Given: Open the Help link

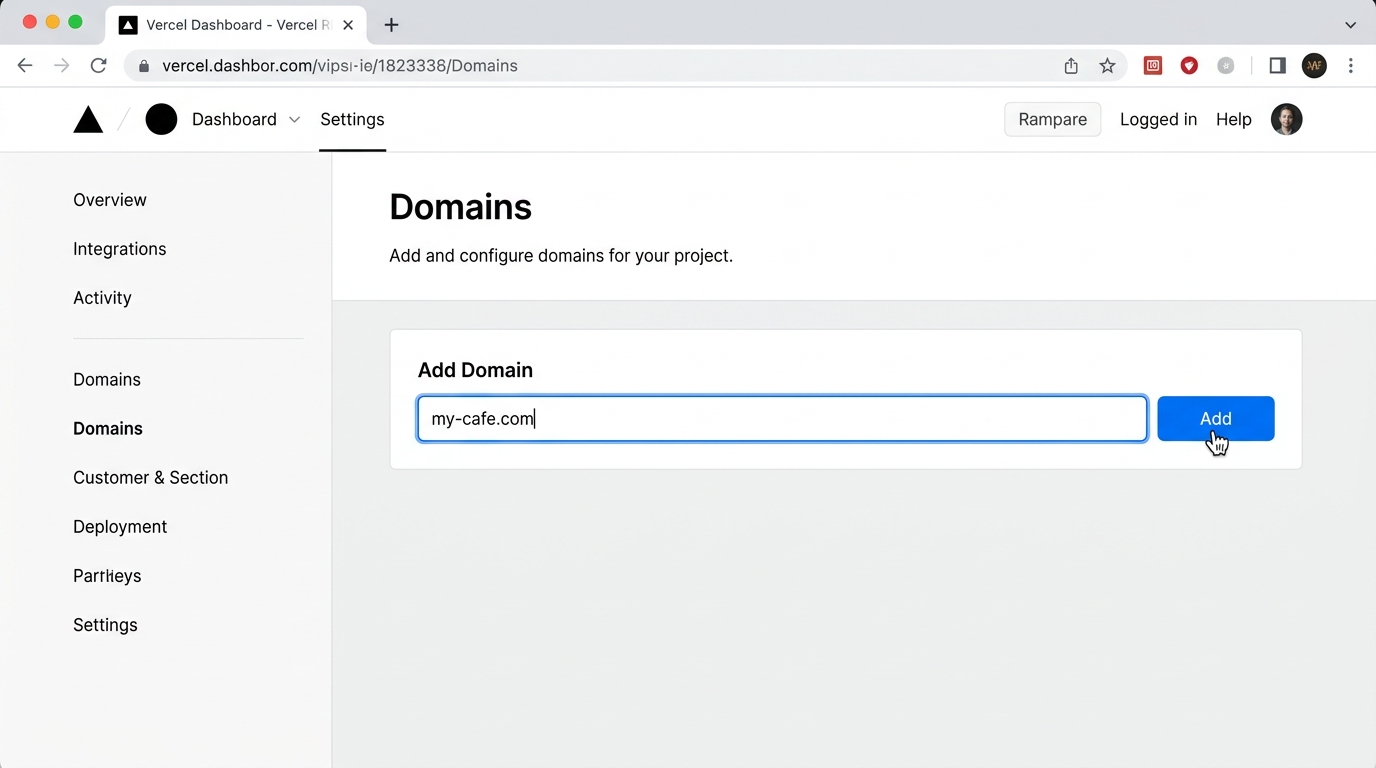Looking at the screenshot, I should click(x=1233, y=120).
